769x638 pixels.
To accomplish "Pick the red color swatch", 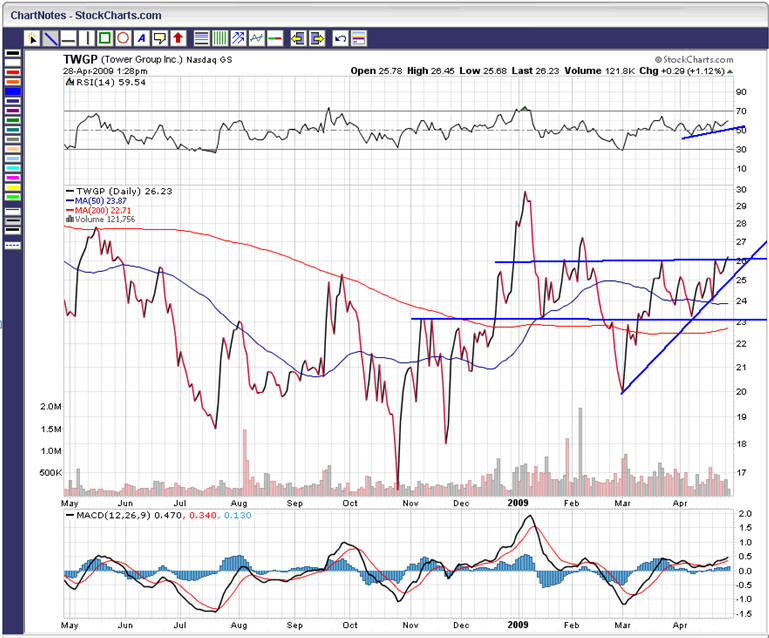I will click(13, 72).
